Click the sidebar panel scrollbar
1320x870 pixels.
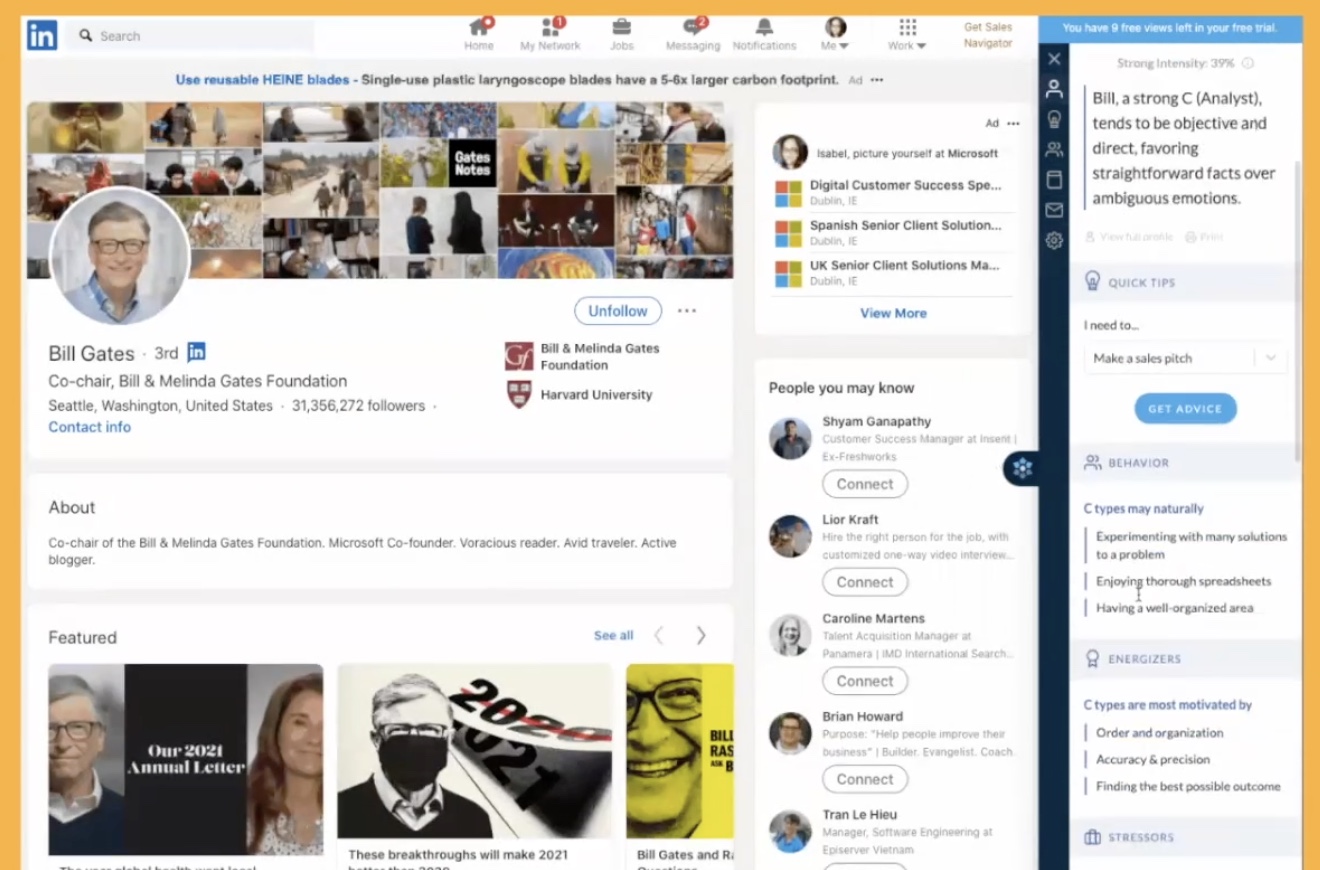1297,310
